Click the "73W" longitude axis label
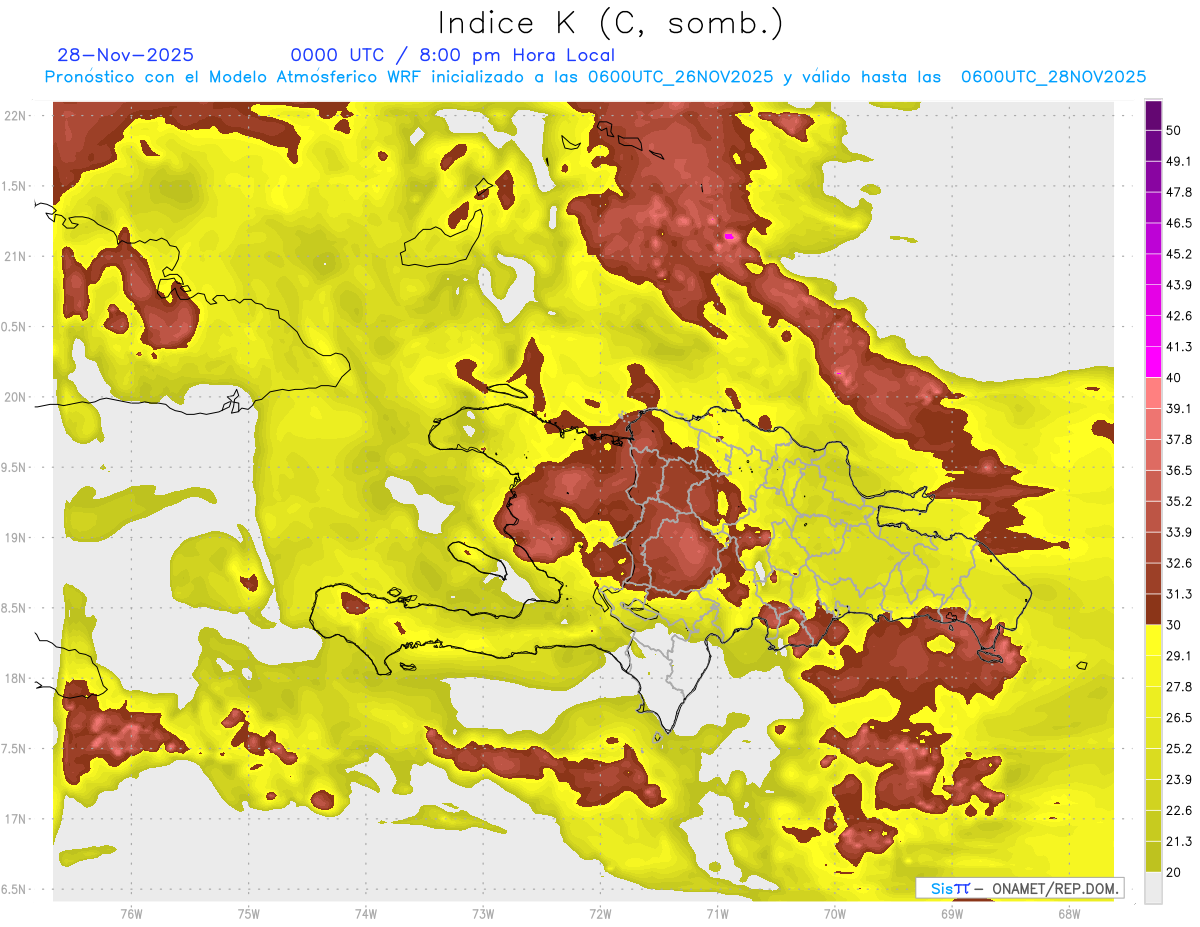 (483, 913)
